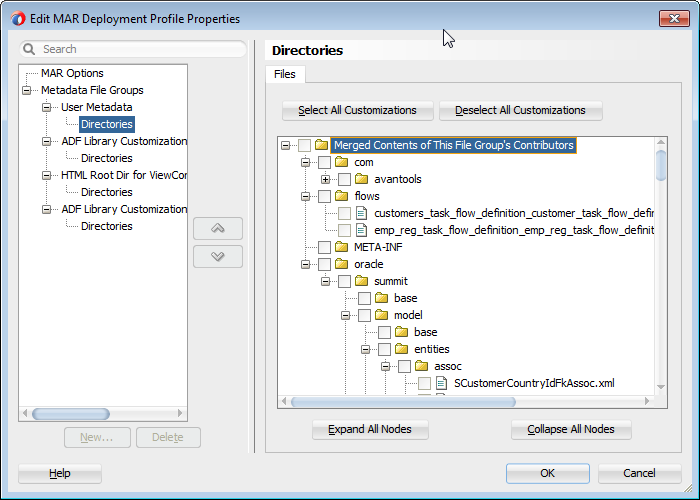Check the emp_reg_task_flow_definition file checkbox
The height and width of the screenshot is (500, 700).
point(344,230)
